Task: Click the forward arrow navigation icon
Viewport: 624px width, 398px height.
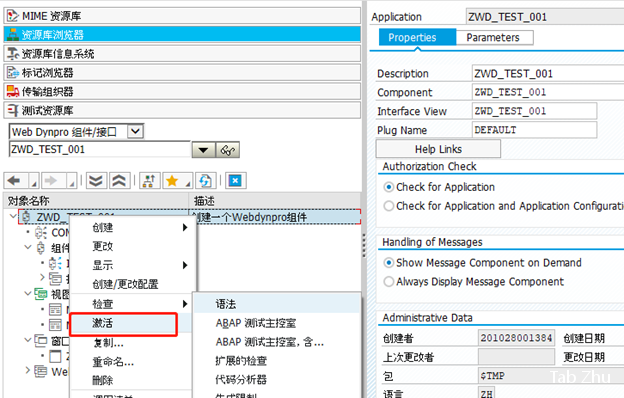Action: pos(51,181)
